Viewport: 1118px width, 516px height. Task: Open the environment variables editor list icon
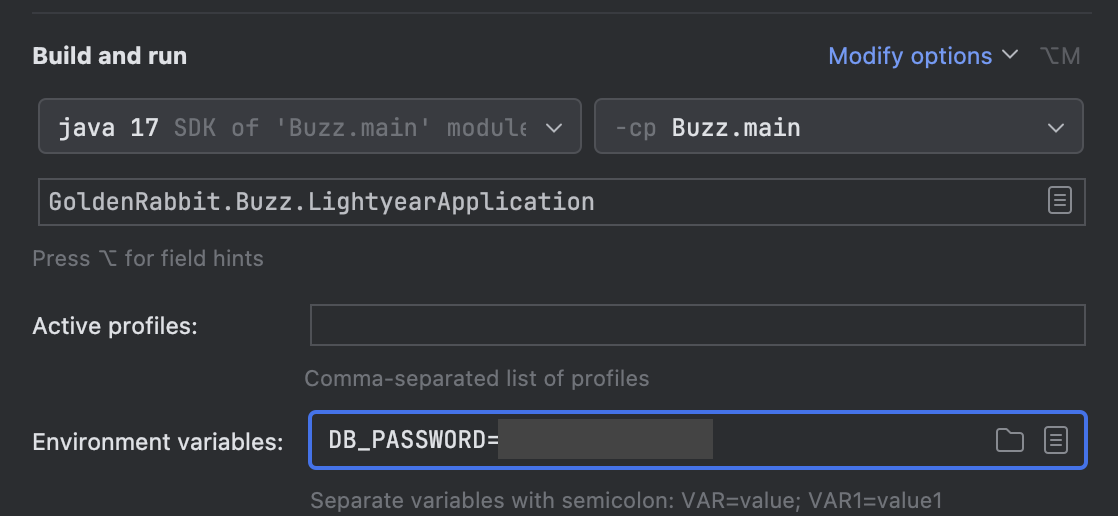1056,440
